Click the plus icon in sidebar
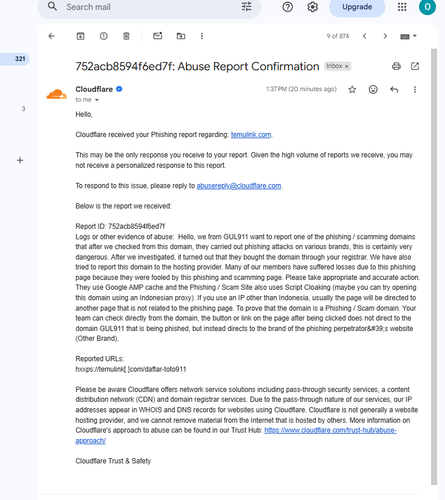 tap(20, 160)
